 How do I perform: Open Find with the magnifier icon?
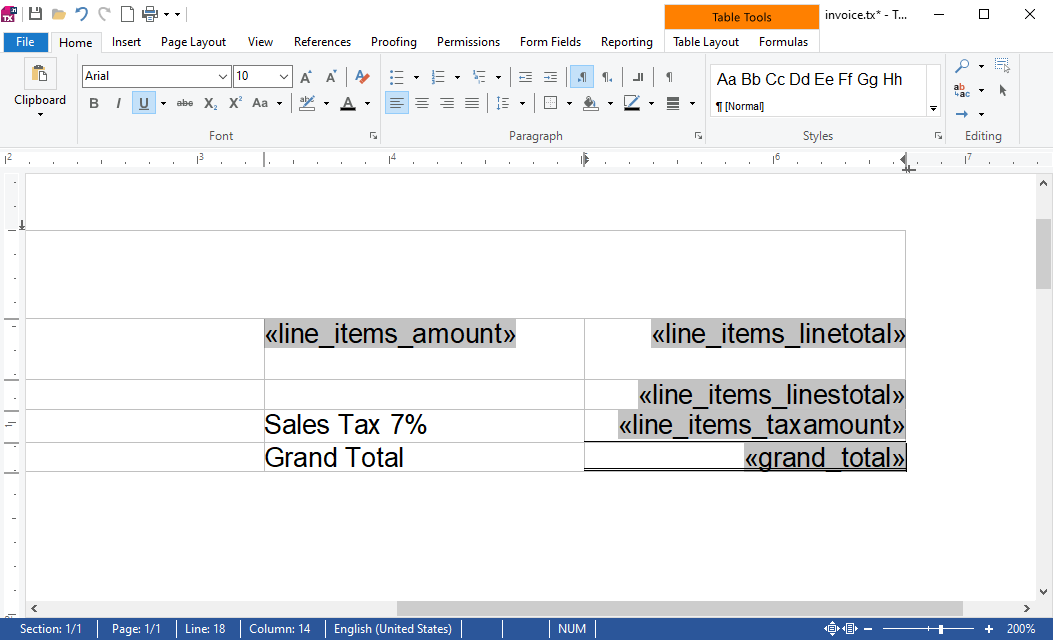(x=962, y=66)
